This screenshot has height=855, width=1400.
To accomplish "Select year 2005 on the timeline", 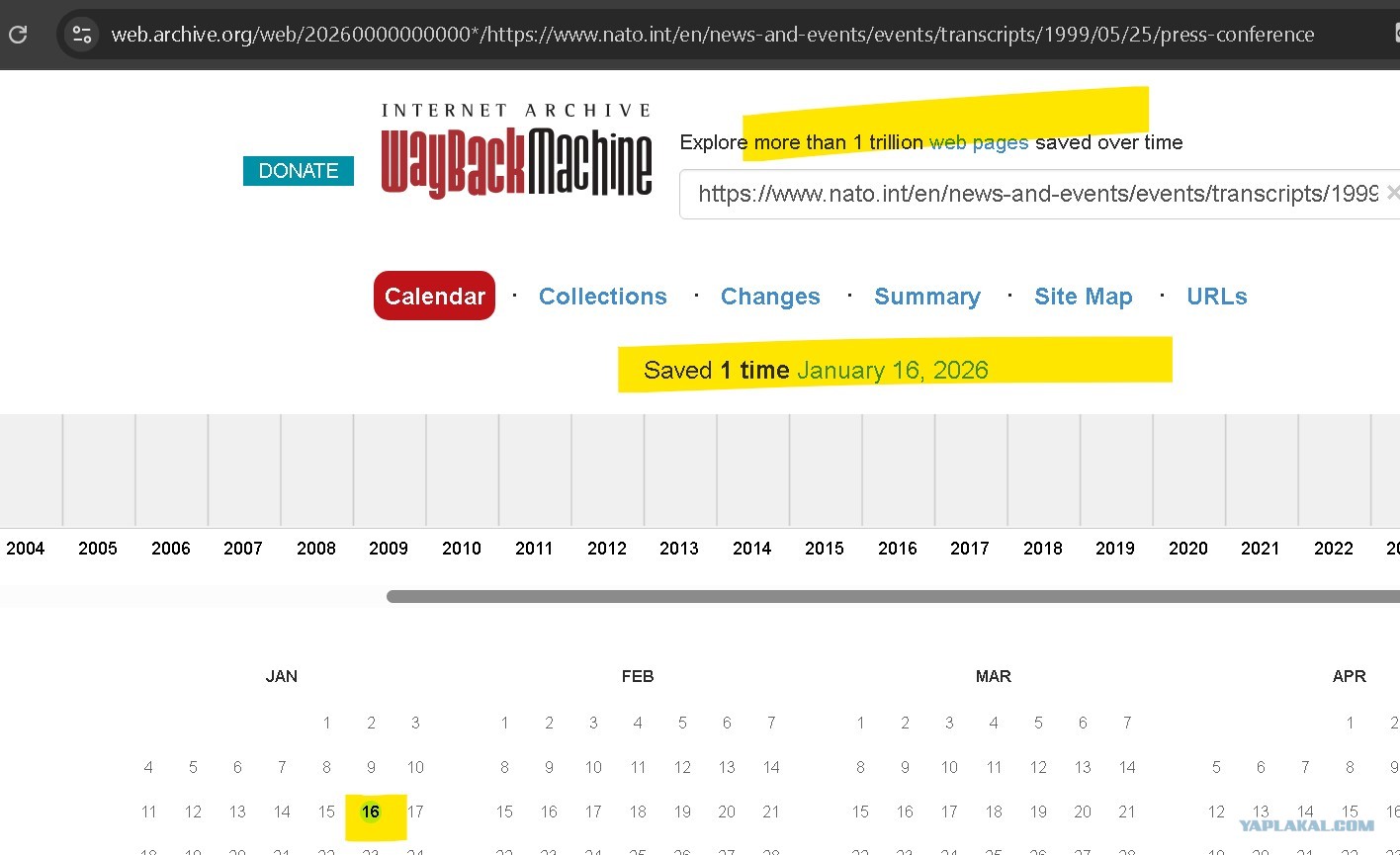I will (x=98, y=549).
